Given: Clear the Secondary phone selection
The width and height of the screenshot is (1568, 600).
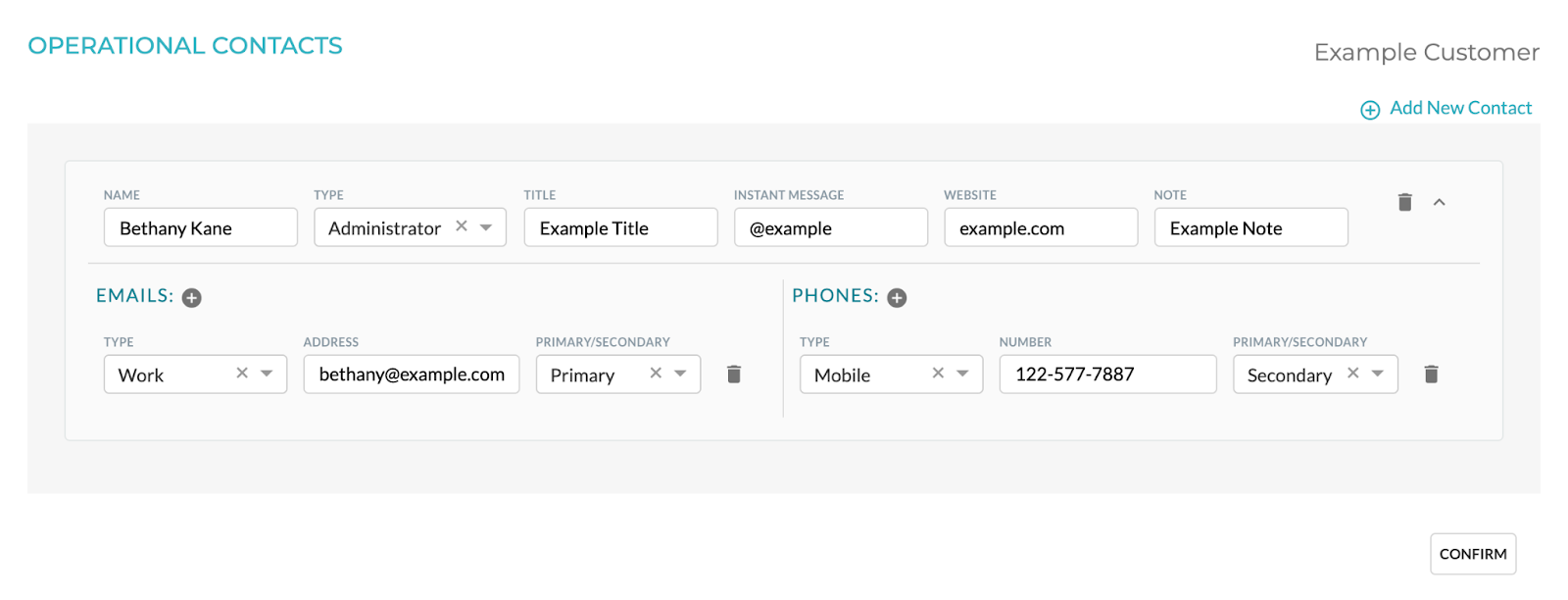Looking at the screenshot, I should (x=1353, y=374).
